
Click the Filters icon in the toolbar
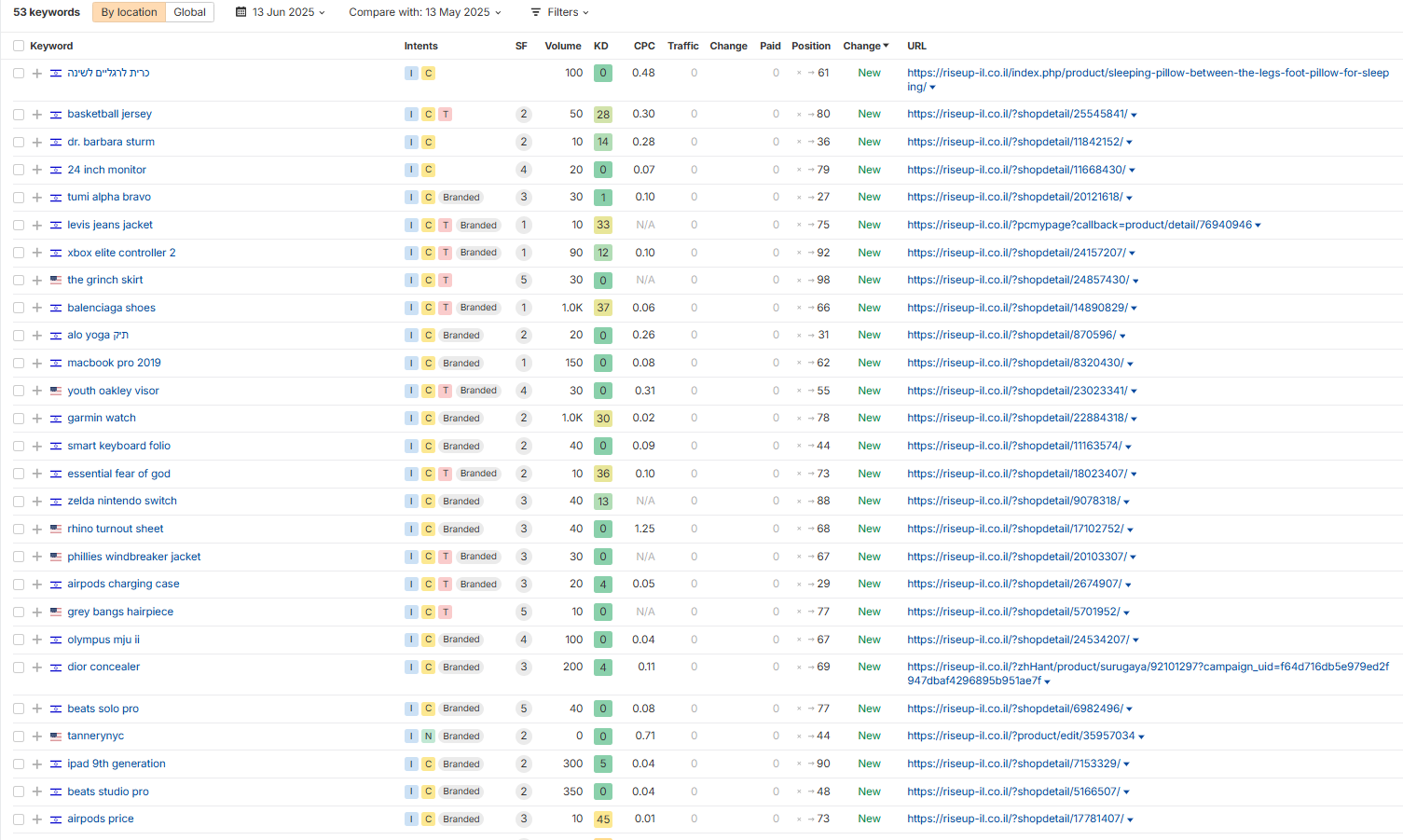tap(536, 12)
